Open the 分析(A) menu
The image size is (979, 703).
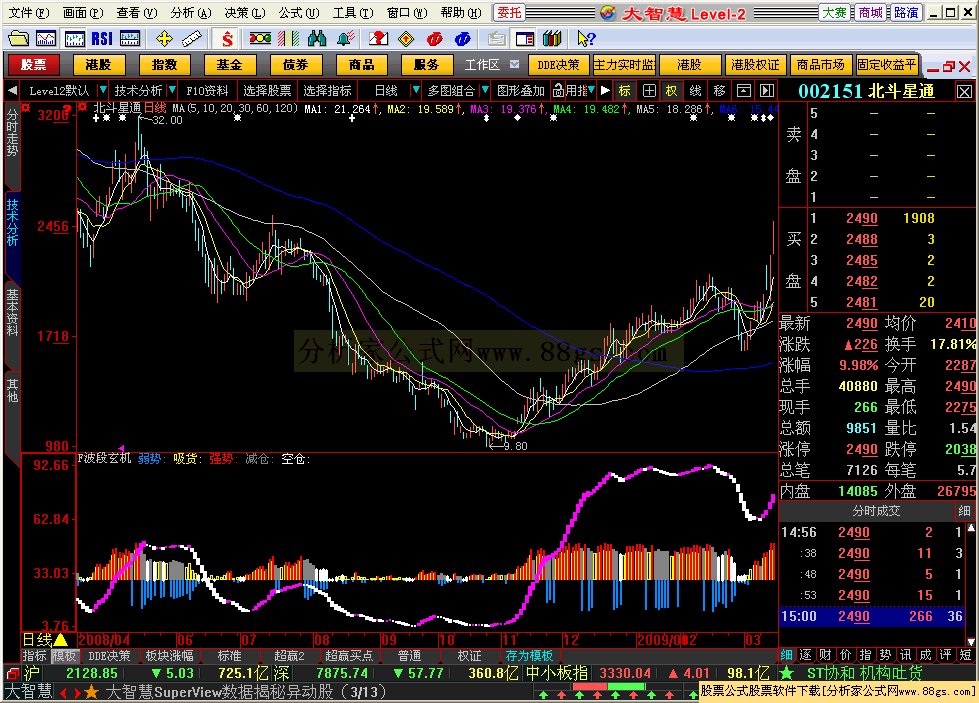click(x=190, y=12)
